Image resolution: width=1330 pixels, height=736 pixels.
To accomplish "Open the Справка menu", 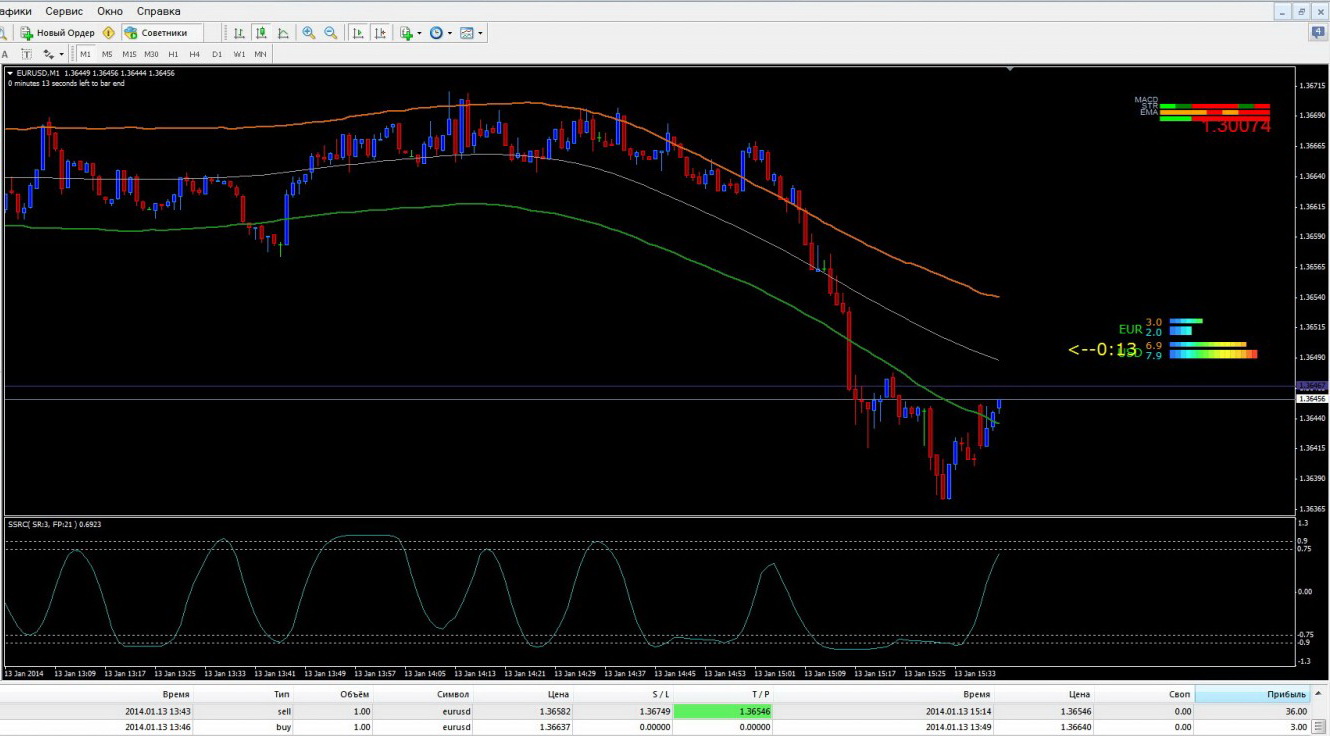I will (159, 11).
